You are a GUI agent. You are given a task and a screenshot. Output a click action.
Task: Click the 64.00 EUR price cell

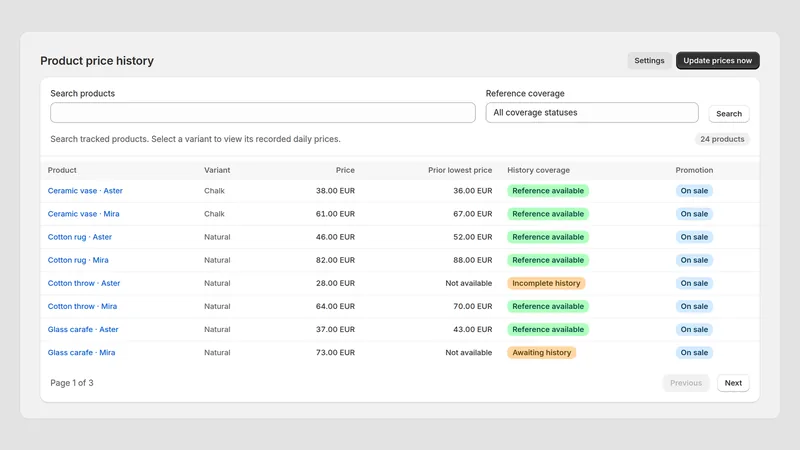[x=335, y=306]
